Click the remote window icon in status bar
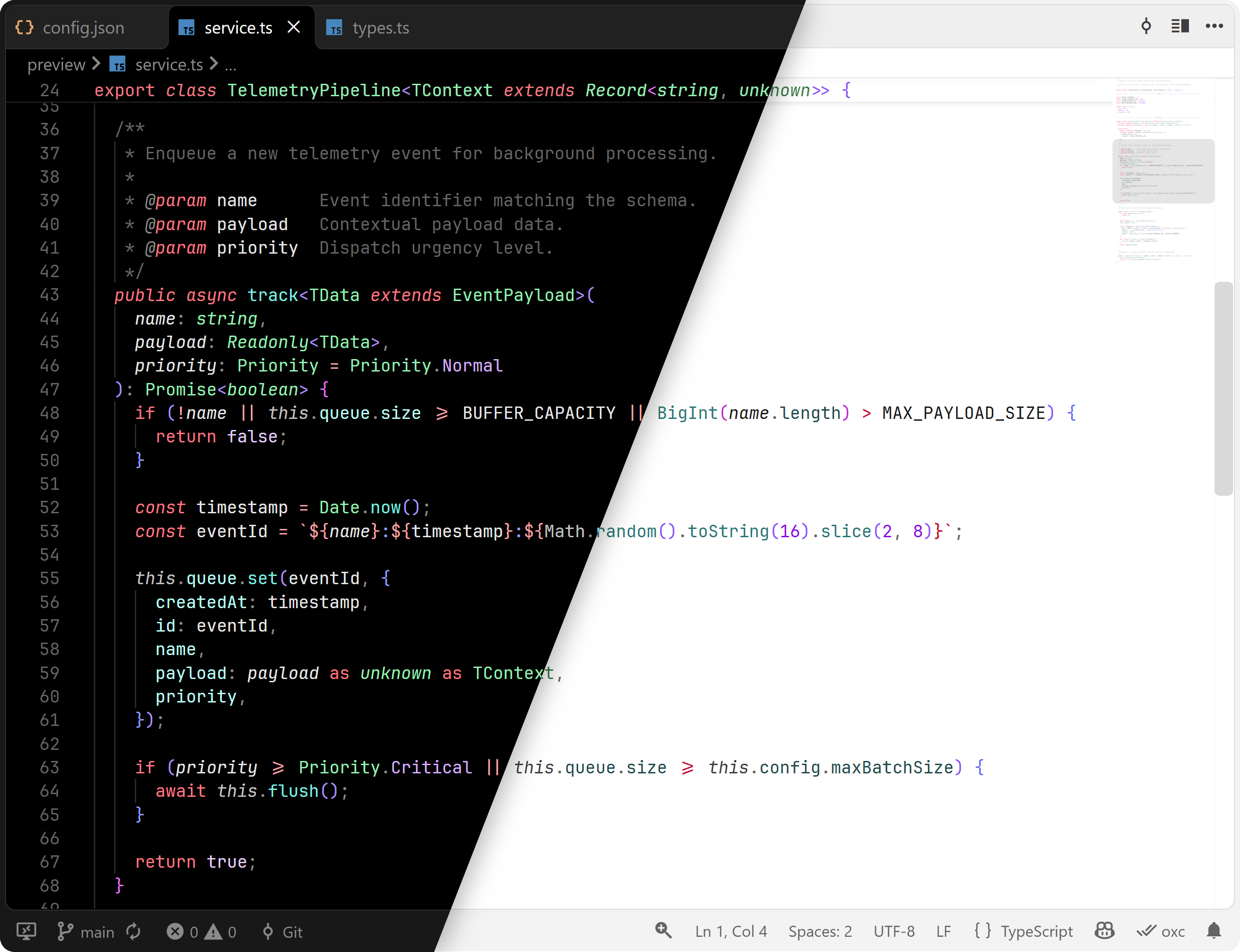The width and height of the screenshot is (1240, 952). pos(26,931)
